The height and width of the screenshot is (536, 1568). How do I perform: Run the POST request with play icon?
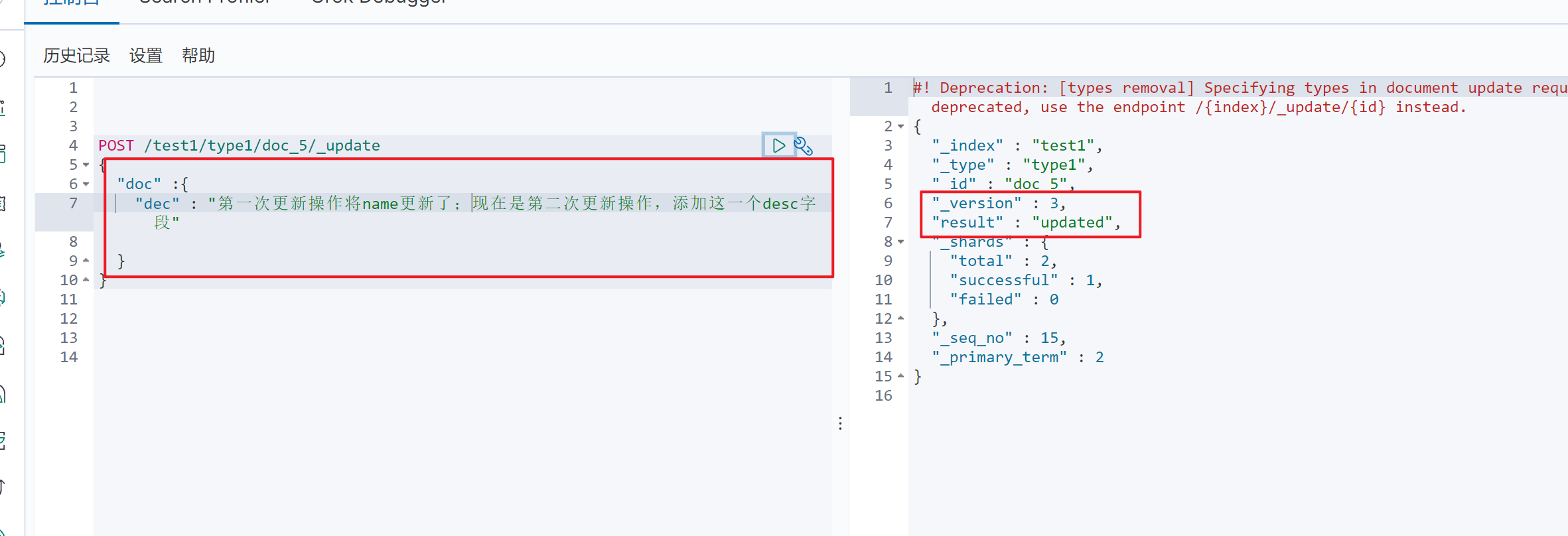click(x=778, y=145)
